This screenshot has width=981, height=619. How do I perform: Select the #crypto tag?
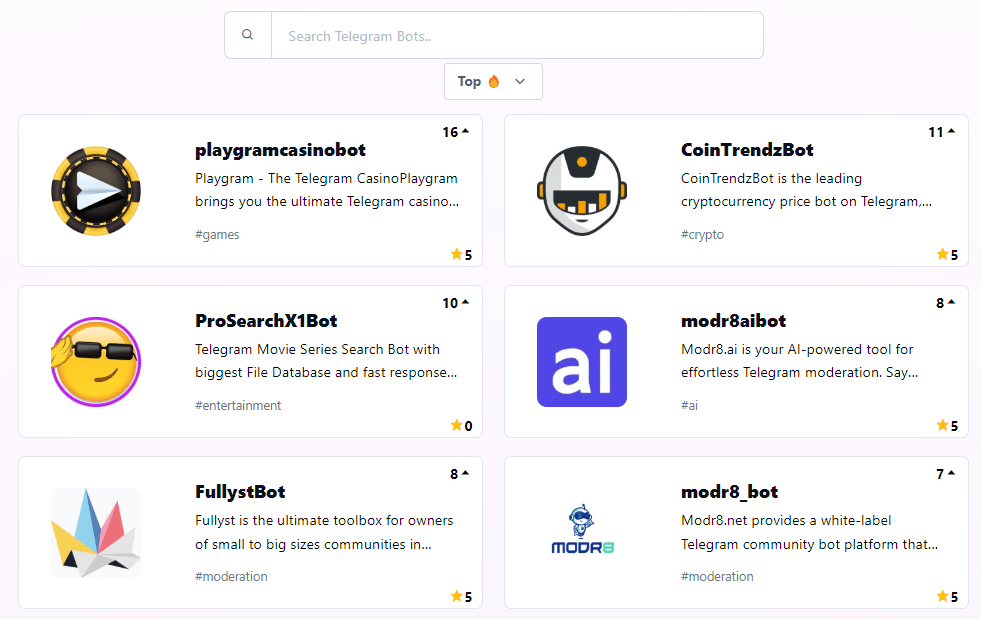pos(702,235)
